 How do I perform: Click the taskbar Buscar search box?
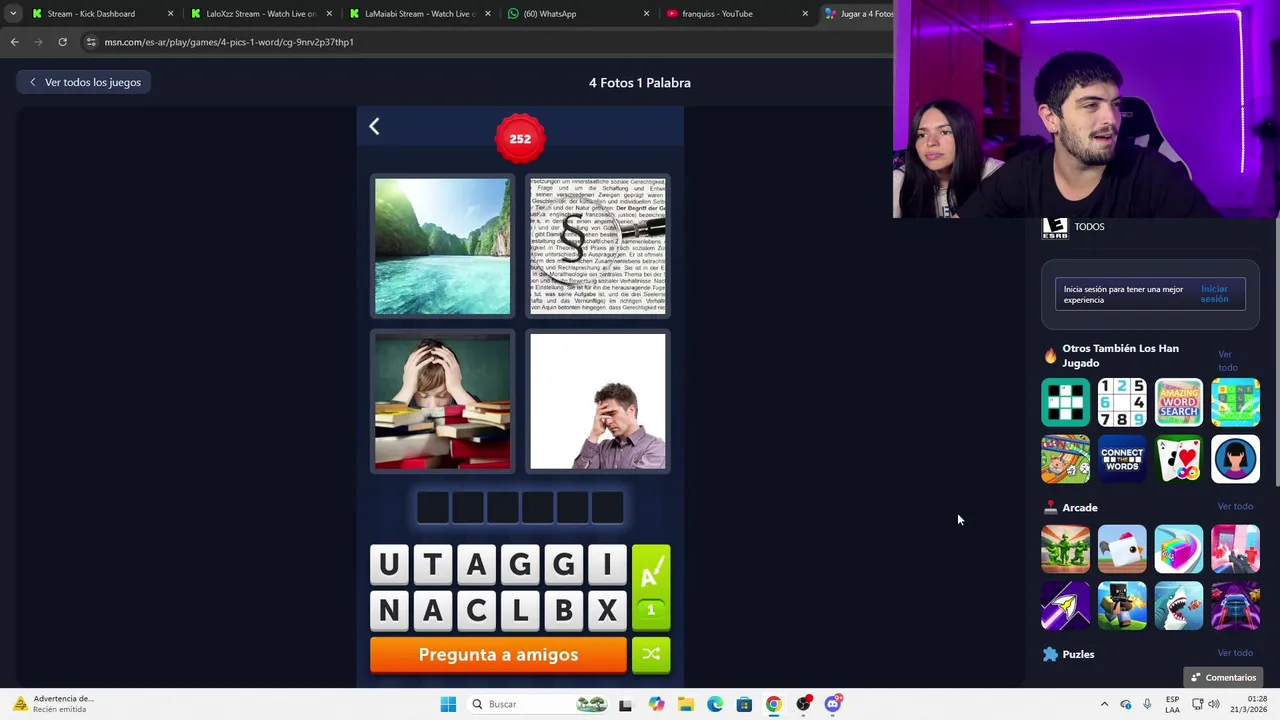click(x=540, y=704)
